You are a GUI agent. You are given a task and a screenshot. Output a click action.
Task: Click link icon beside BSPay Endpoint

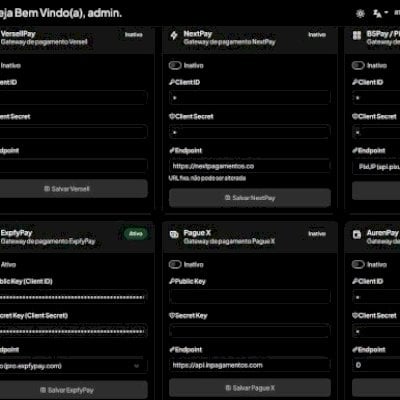coord(355,151)
